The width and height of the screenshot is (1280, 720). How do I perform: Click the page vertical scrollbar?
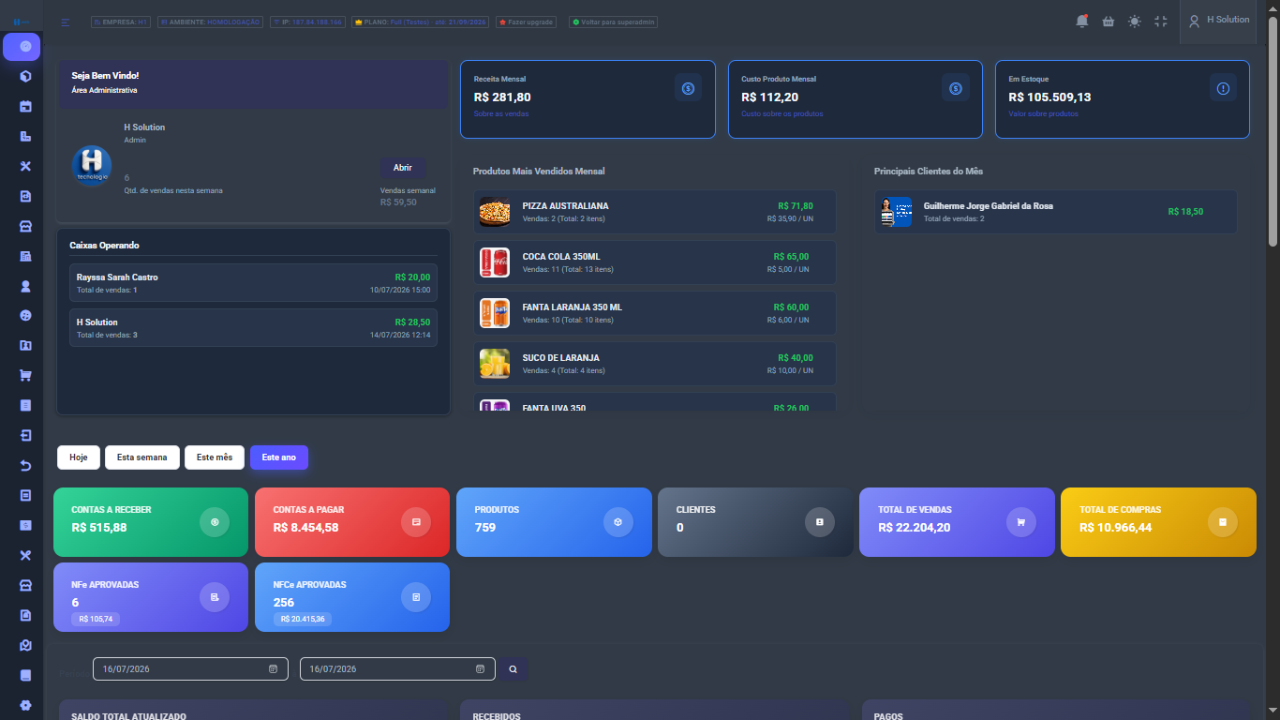coord(1273,130)
